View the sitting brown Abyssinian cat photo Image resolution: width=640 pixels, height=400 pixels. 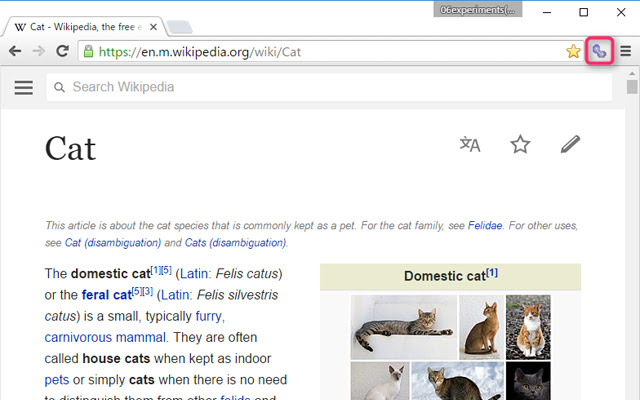[482, 327]
